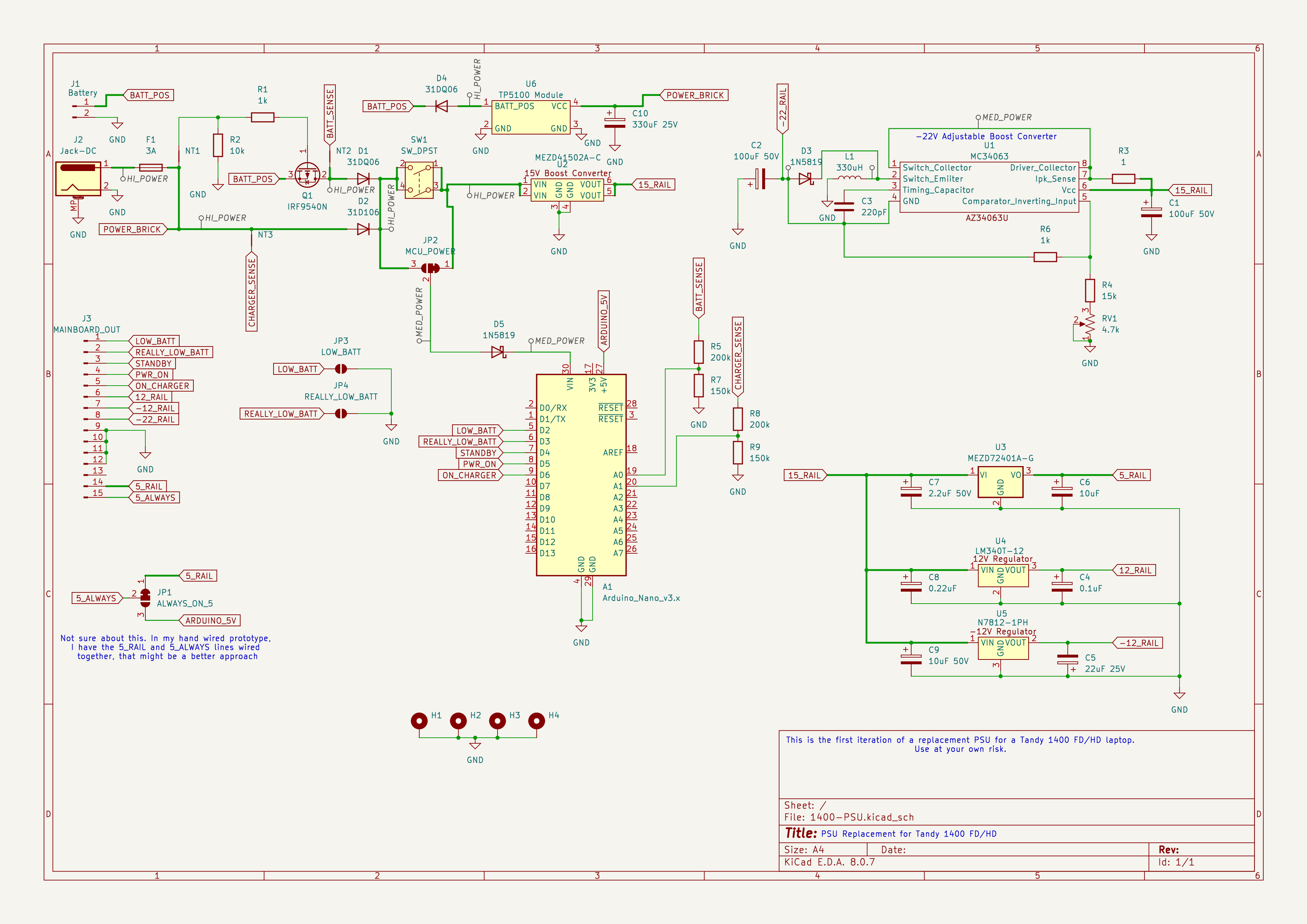Select the U6 TP5100 Module block
Viewport: 1307px width, 924px height.
point(531,117)
